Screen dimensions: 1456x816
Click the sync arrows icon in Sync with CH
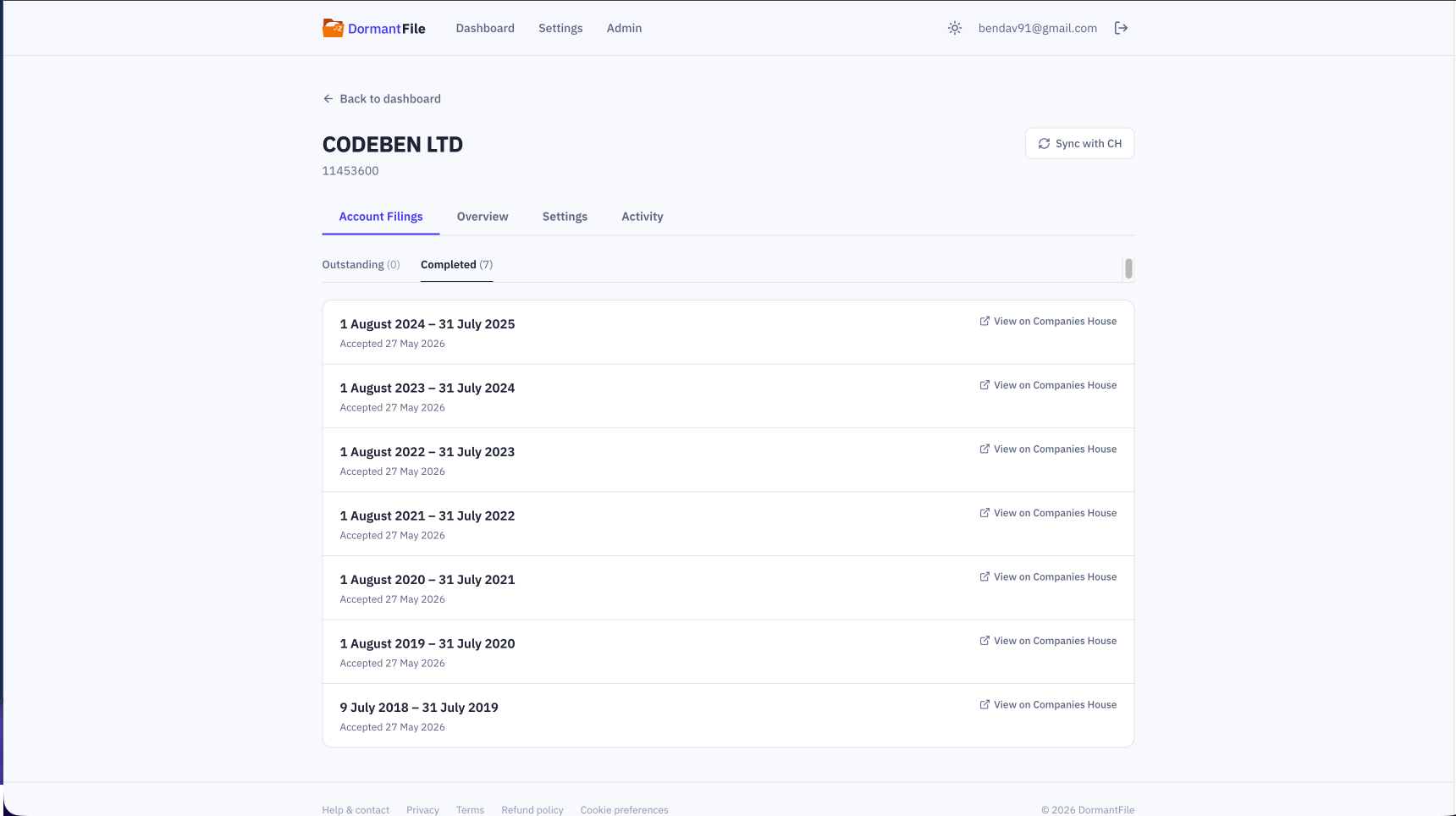pyautogui.click(x=1045, y=144)
